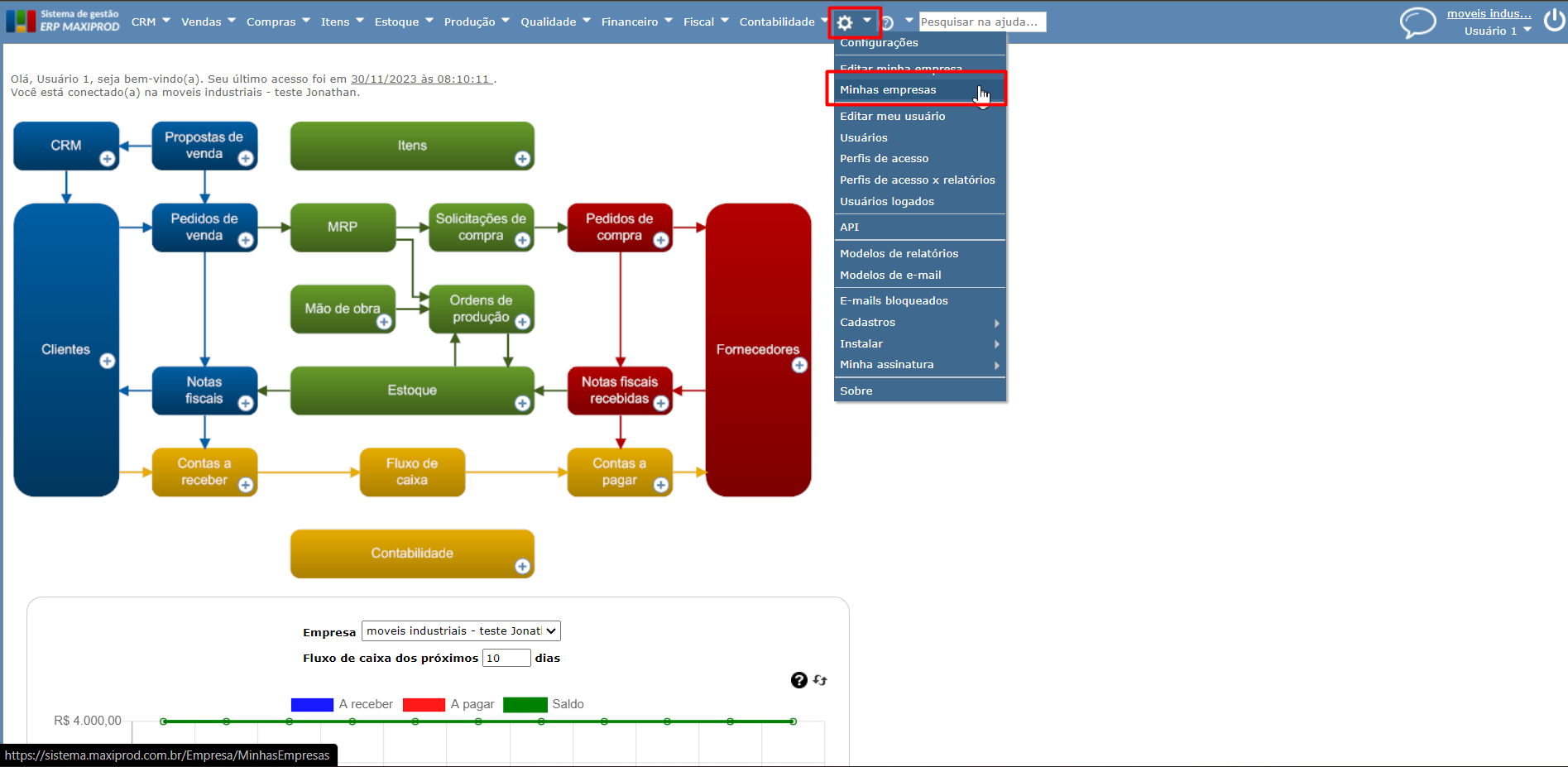Click the plus icon on Itens block
Screen dimensions: 1568x767
tap(522, 159)
